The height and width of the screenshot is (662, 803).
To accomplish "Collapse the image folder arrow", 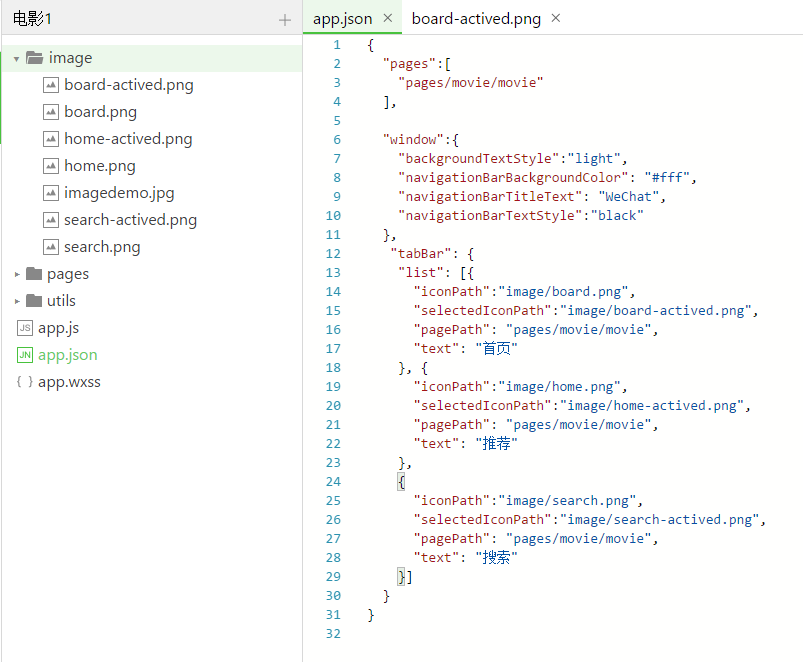I will (17, 59).
